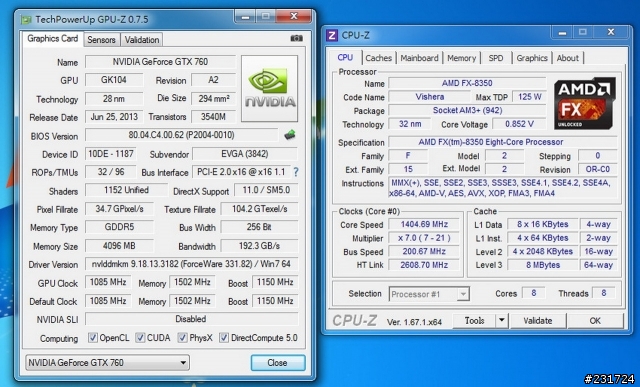Click the Technology value 28 nm
640x387 pixels.
click(113, 98)
